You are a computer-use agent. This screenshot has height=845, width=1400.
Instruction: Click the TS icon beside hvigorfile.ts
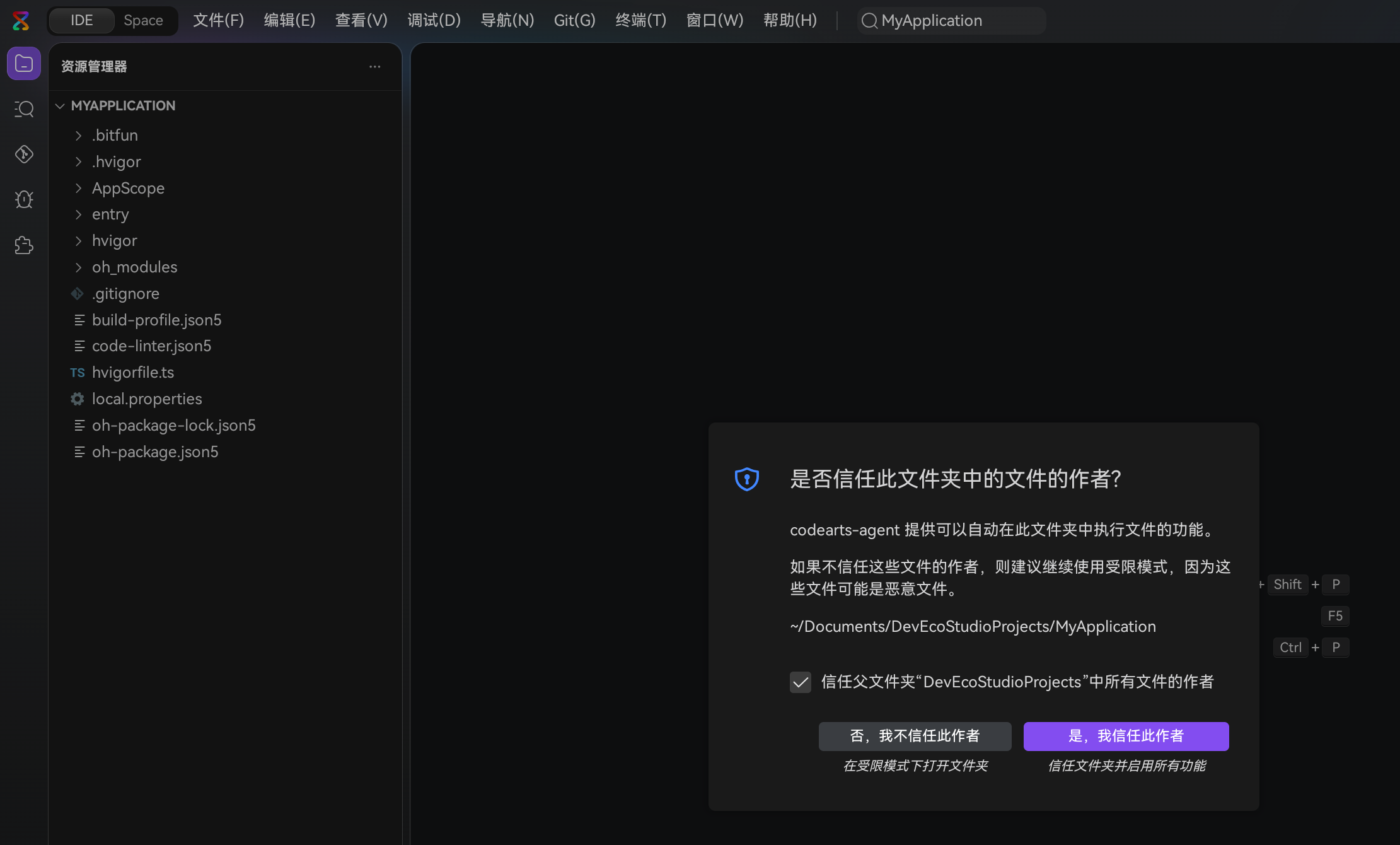pyautogui.click(x=78, y=373)
